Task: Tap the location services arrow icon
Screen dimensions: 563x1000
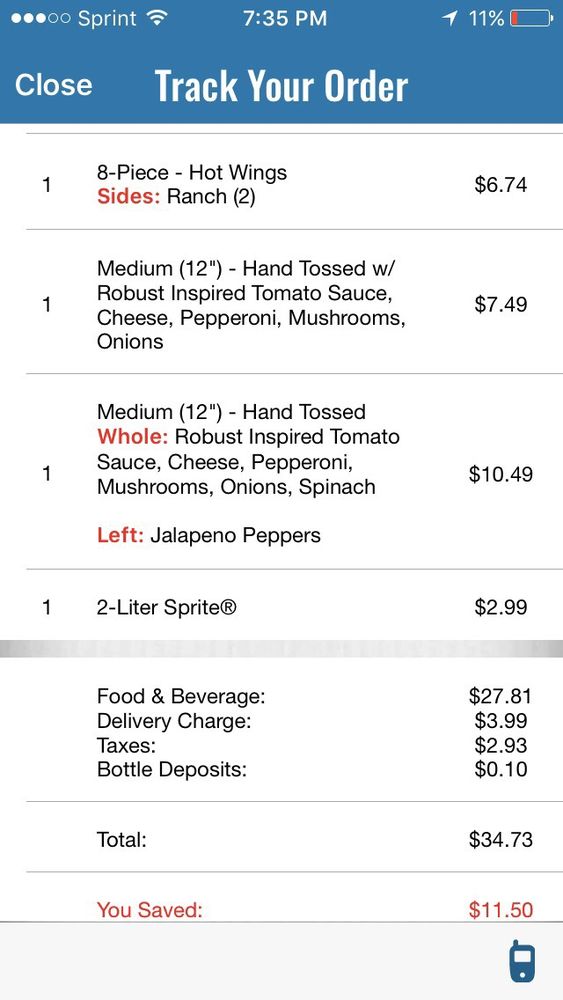Action: [x=450, y=19]
